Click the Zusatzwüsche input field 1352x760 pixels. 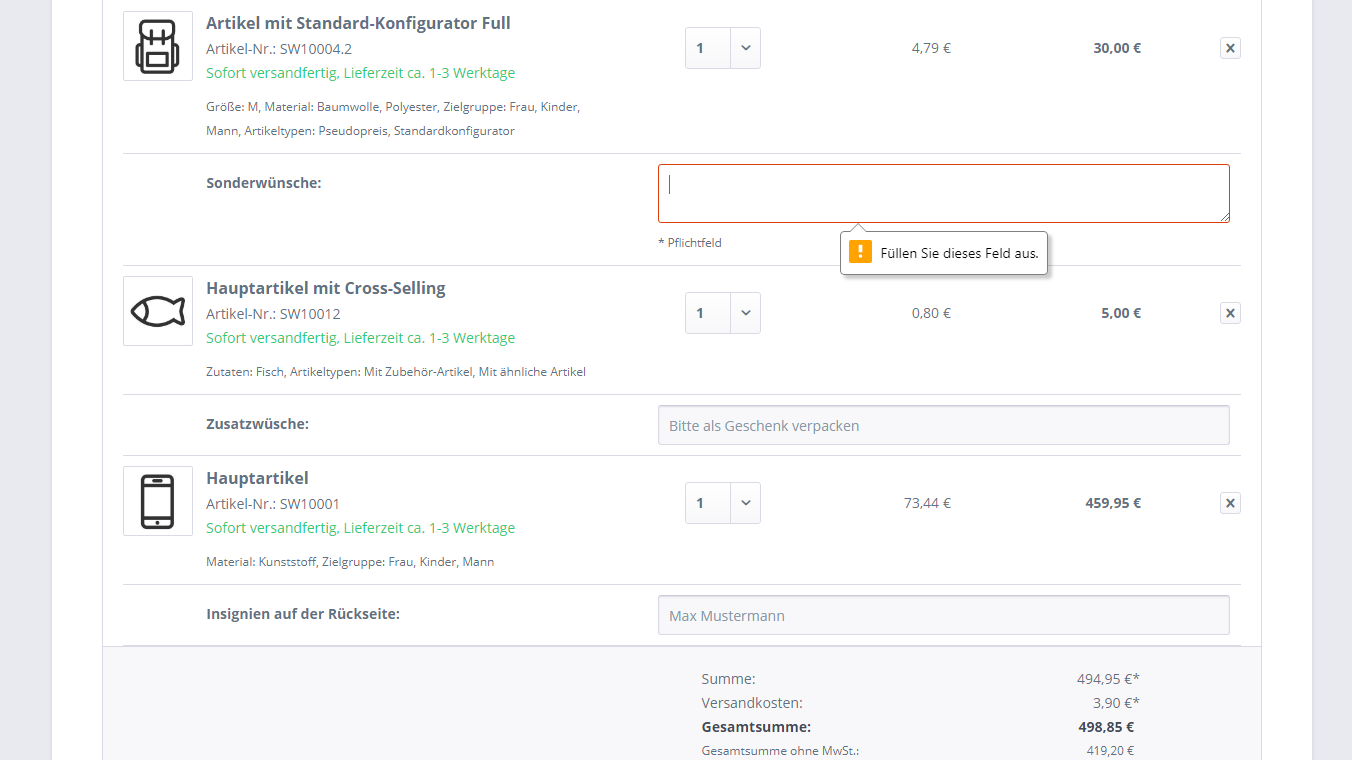click(x=944, y=425)
